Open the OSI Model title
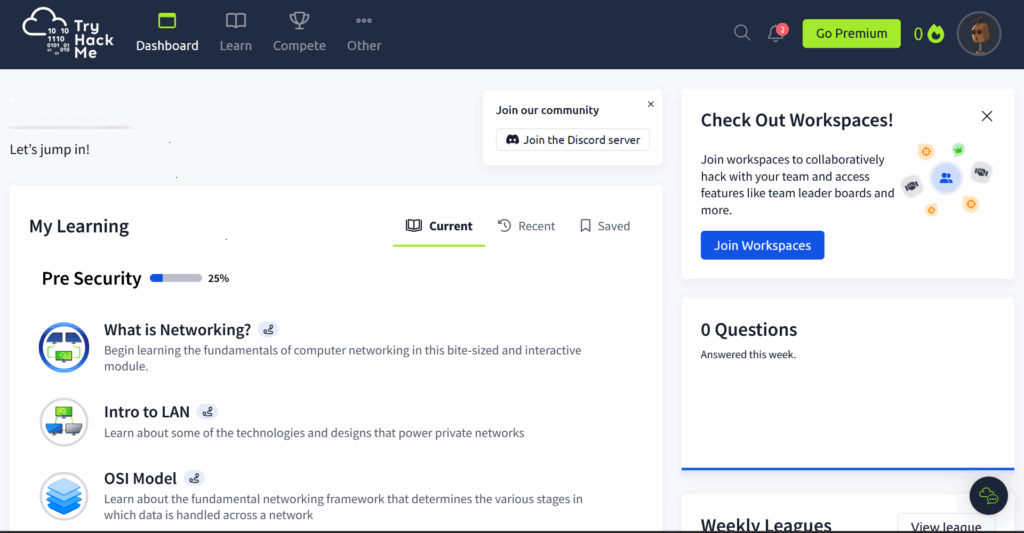 [140, 478]
